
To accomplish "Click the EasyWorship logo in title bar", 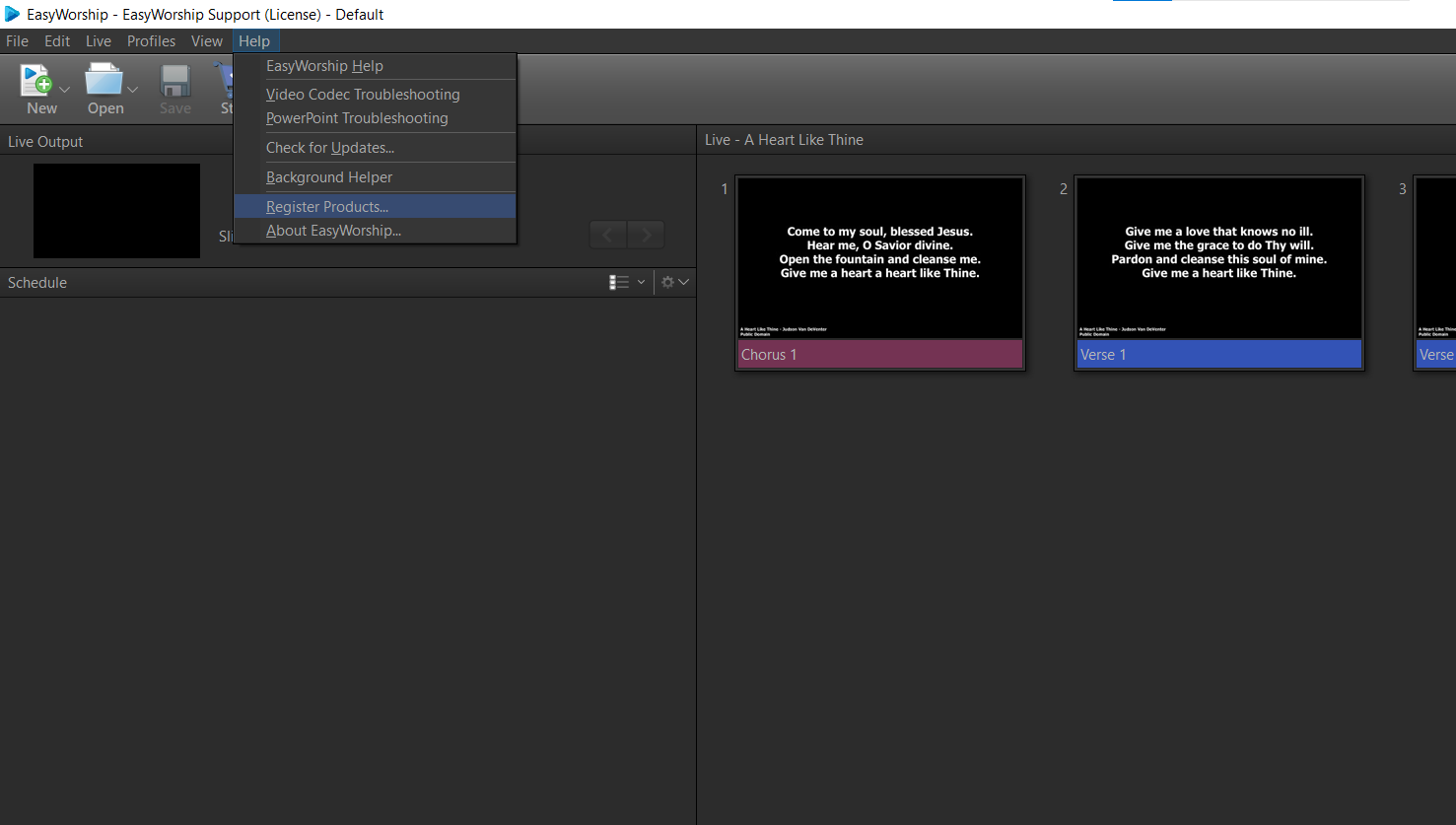I will point(12,14).
